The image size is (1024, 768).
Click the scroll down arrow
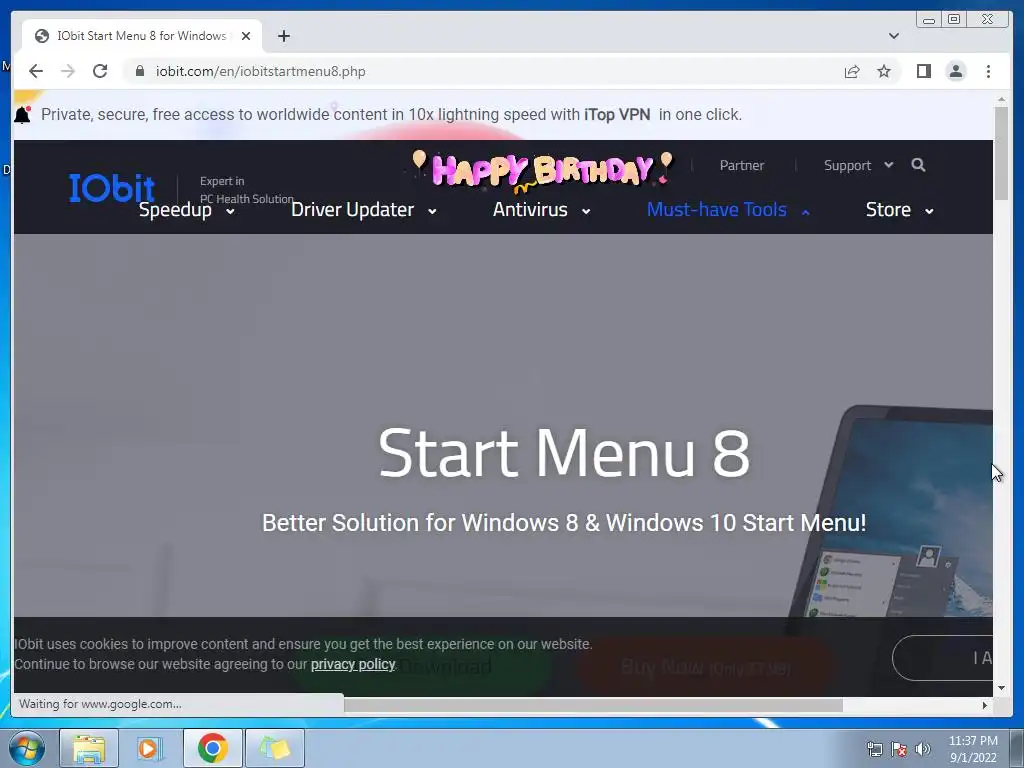tap(1001, 687)
